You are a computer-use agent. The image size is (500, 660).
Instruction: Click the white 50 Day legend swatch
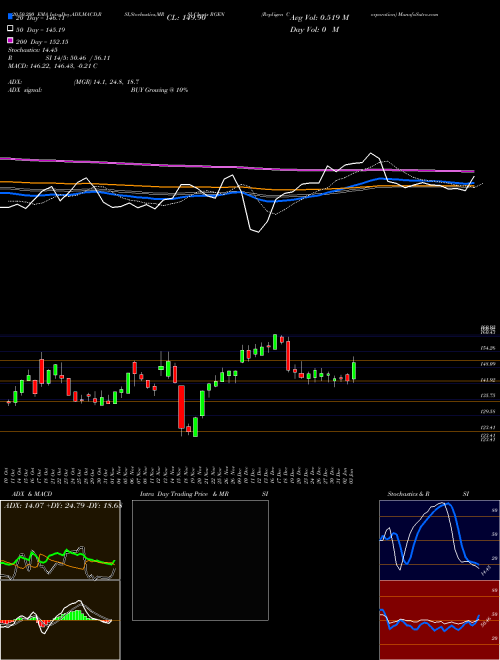click(x=10, y=29)
